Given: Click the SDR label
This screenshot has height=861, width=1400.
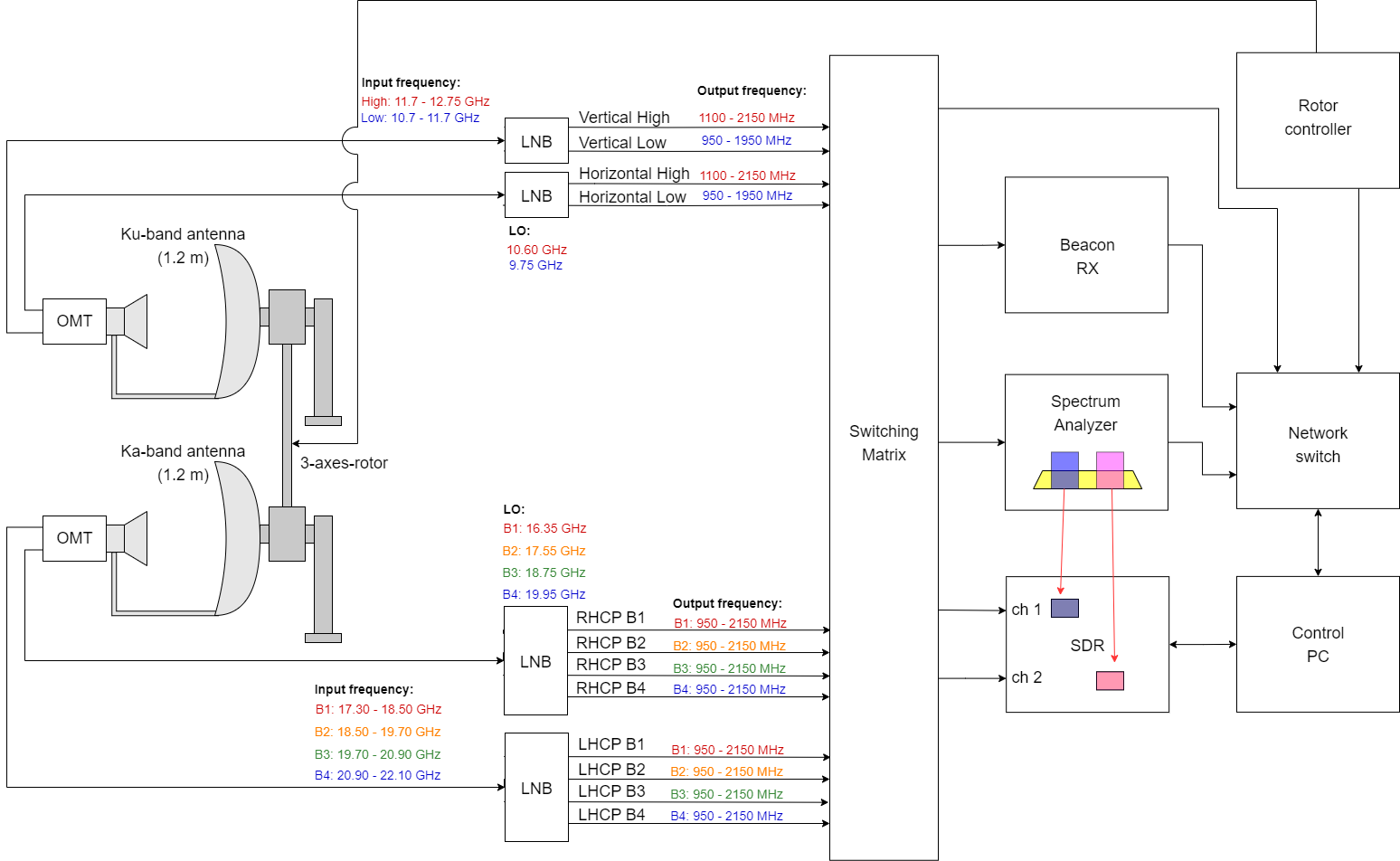Looking at the screenshot, I should (1087, 646).
